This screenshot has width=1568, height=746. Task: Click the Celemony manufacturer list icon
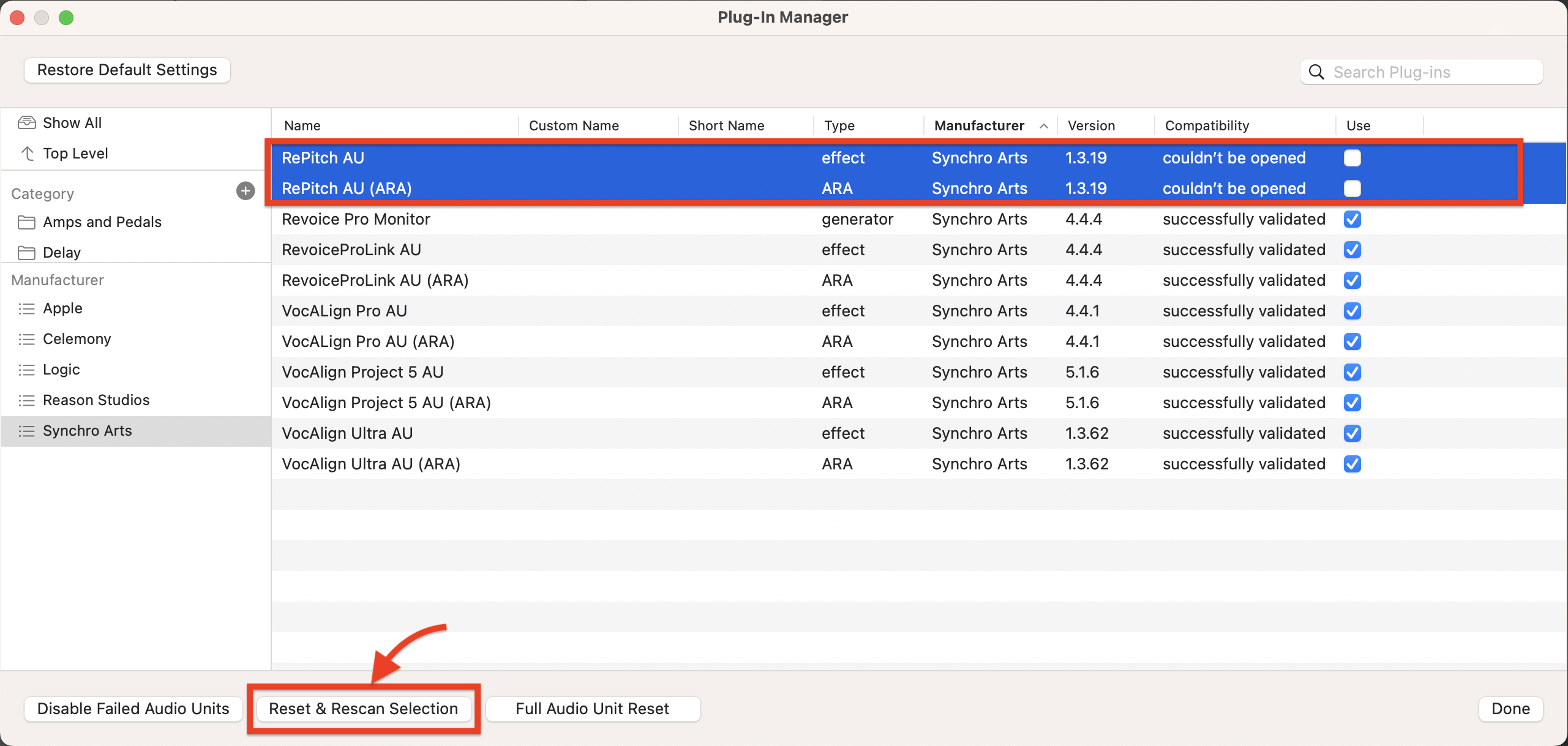(26, 339)
